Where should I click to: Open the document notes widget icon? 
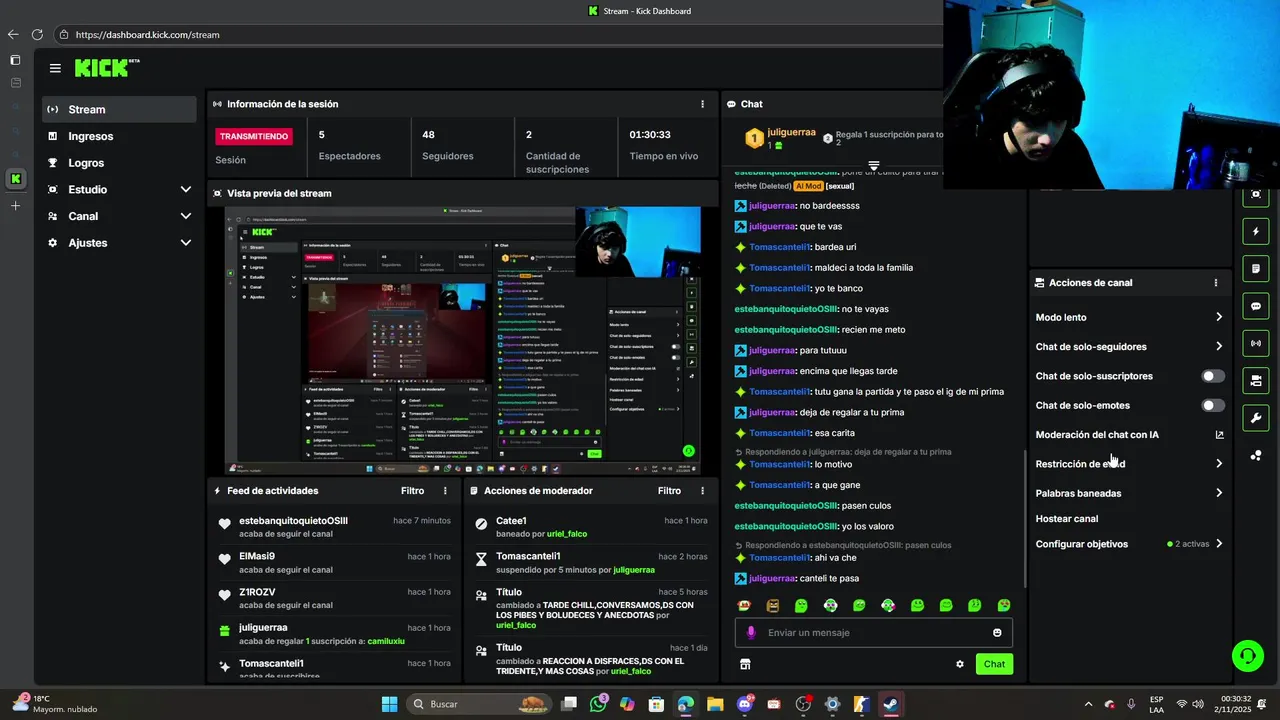point(1256,269)
